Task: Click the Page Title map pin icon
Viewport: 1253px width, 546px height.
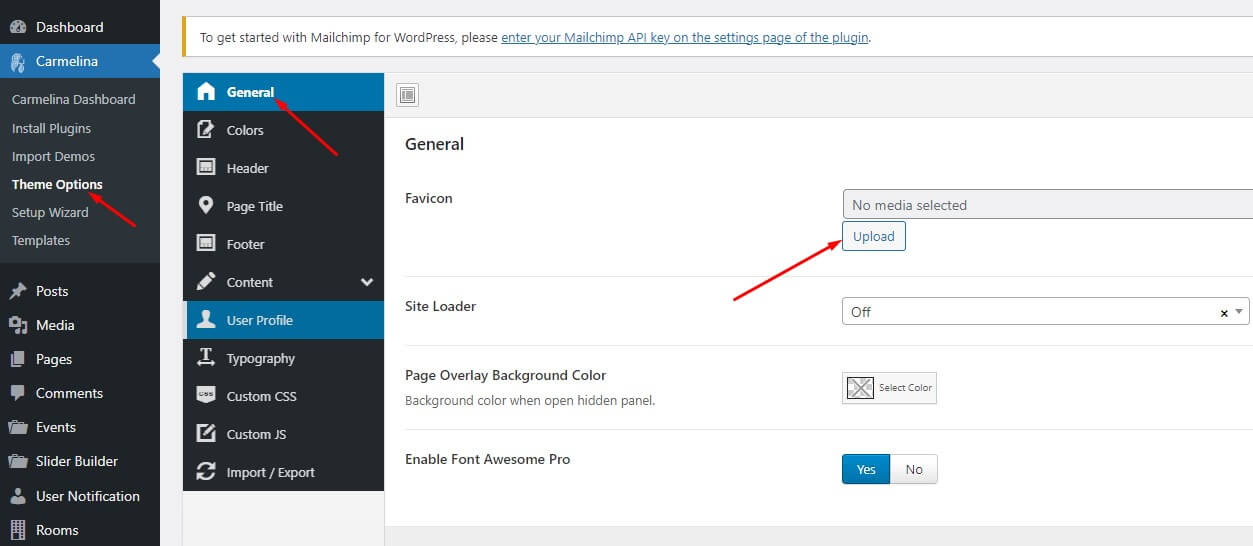Action: coord(206,206)
